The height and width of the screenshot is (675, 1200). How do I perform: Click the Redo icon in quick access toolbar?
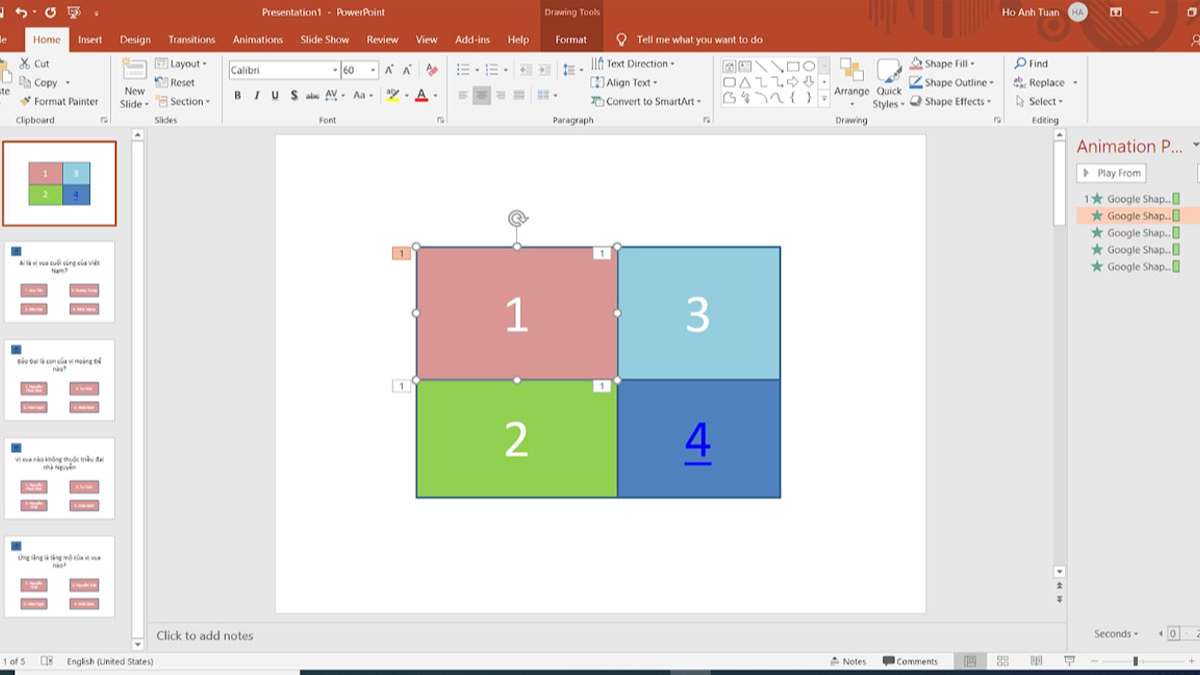click(x=50, y=12)
